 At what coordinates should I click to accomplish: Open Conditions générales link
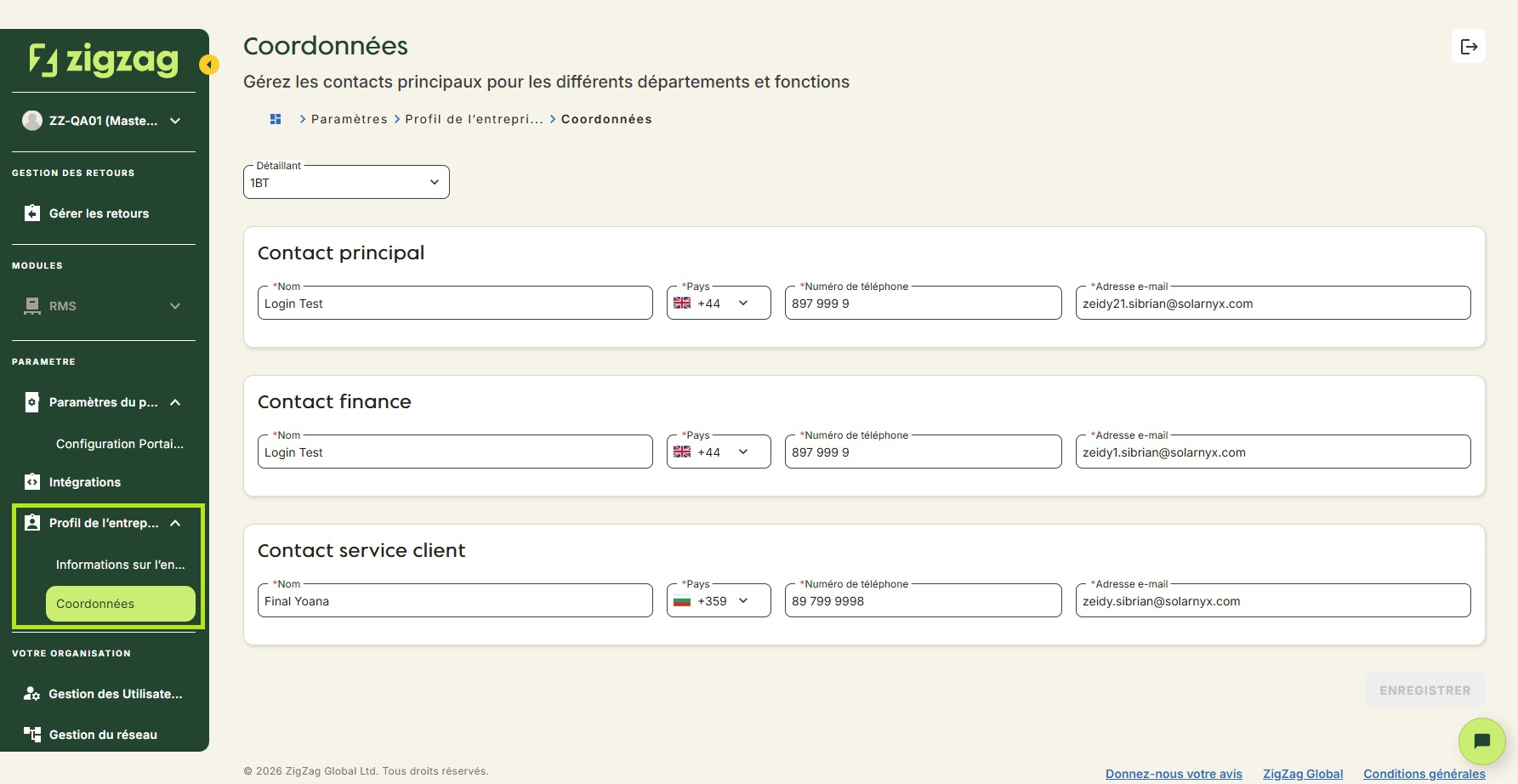1424,774
